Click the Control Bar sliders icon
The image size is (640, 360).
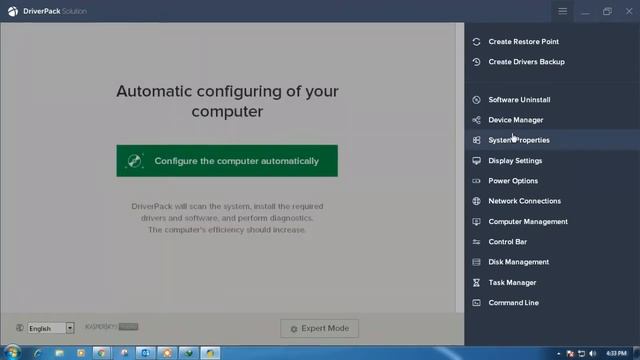point(476,242)
